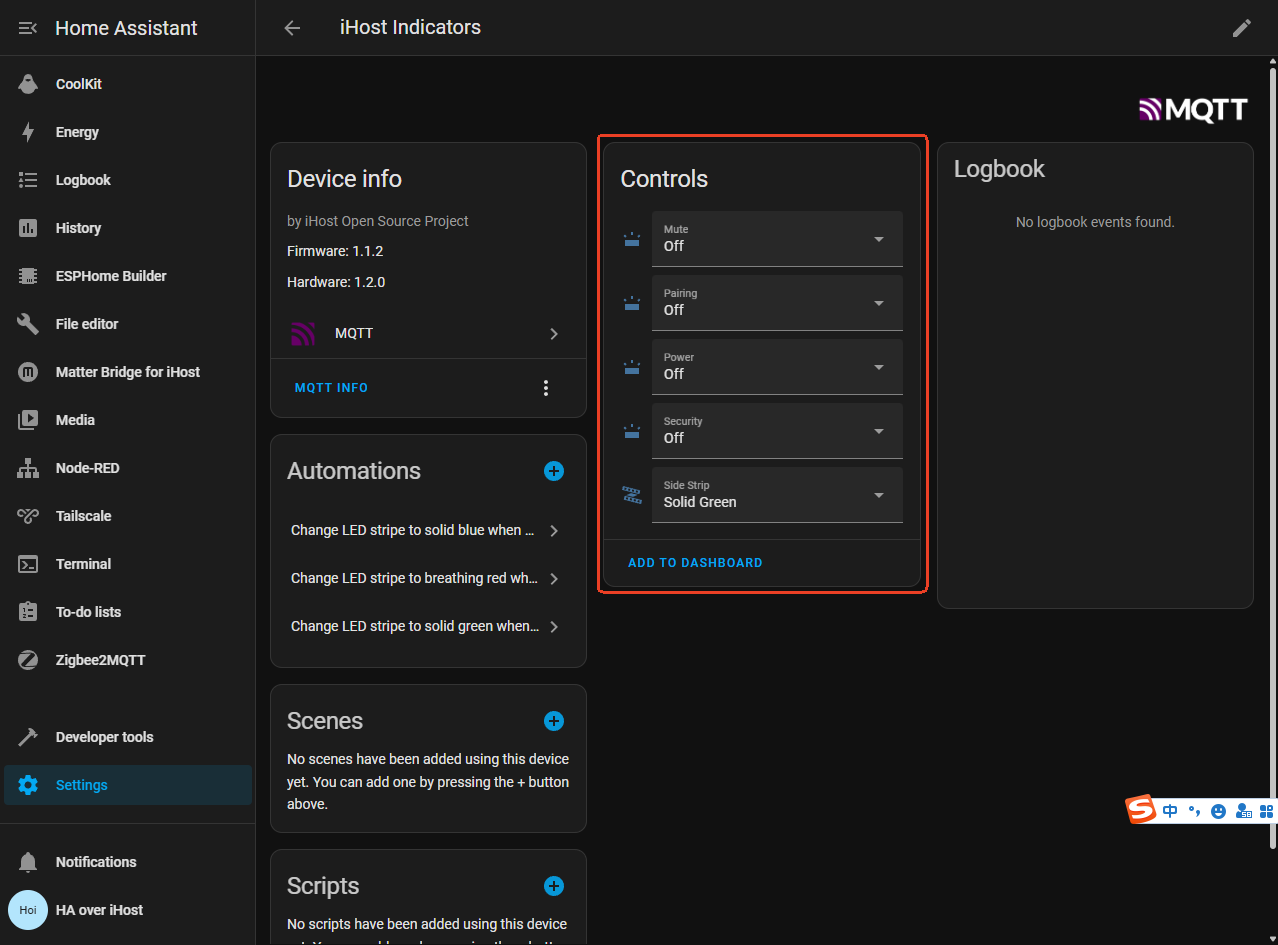The width and height of the screenshot is (1278, 945).
Task: Add a new scene with plus icon
Action: [x=554, y=721]
